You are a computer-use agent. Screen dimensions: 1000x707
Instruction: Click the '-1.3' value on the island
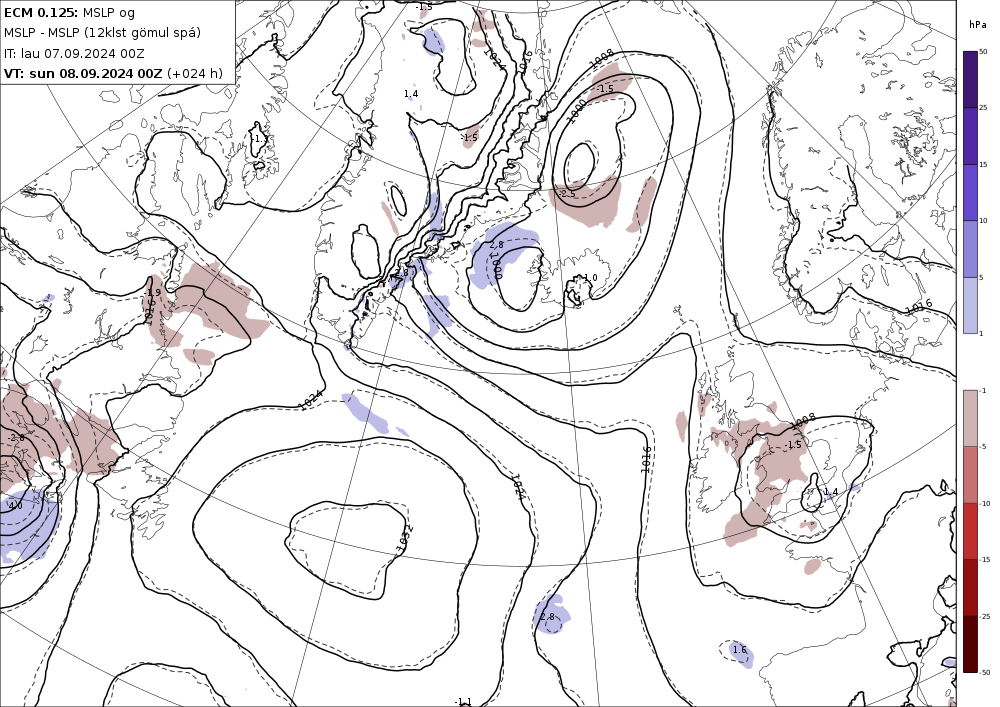[x=260, y=138]
